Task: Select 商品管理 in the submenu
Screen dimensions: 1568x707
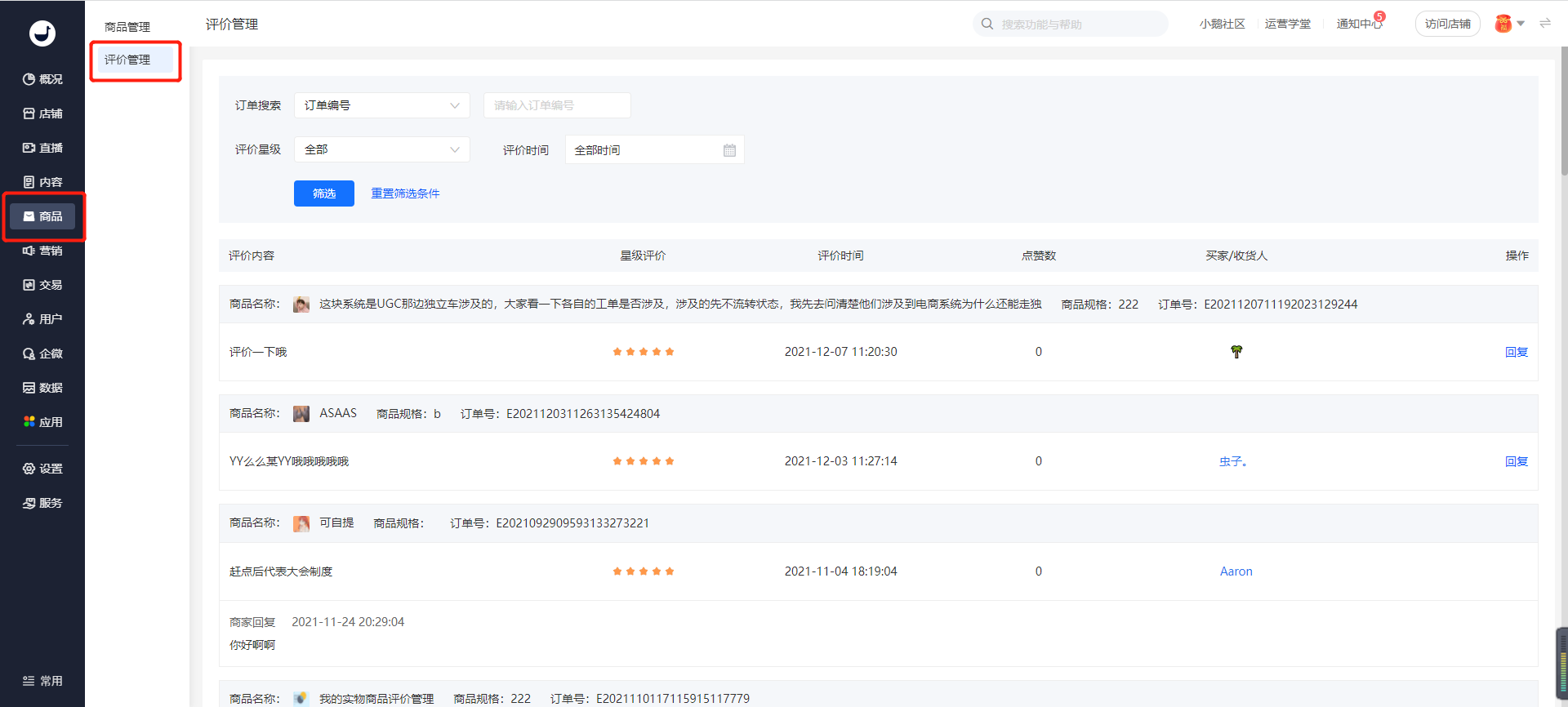Action: (127, 27)
